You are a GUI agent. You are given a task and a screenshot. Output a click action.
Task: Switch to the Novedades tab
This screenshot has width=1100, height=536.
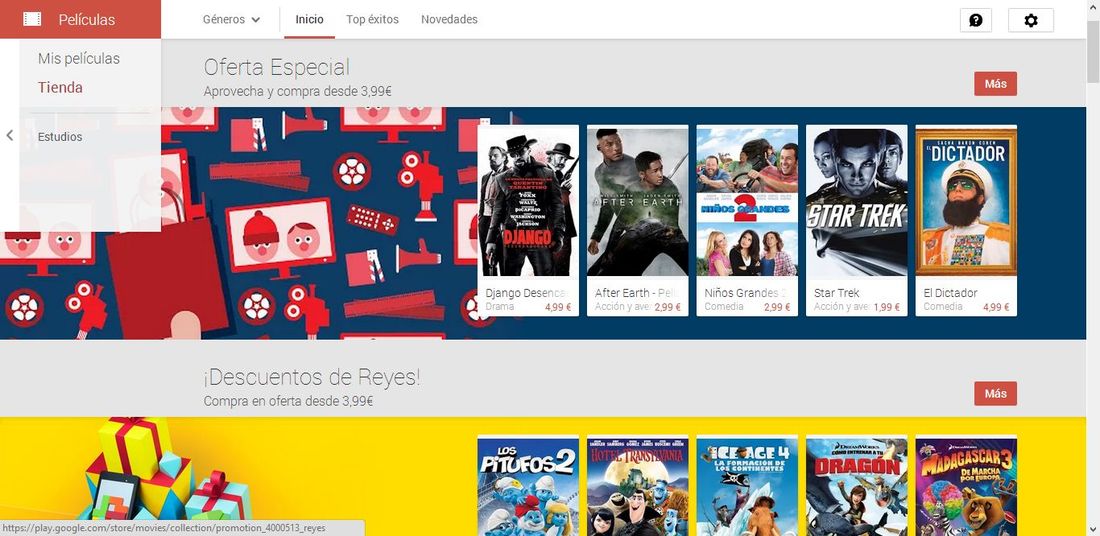[449, 20]
